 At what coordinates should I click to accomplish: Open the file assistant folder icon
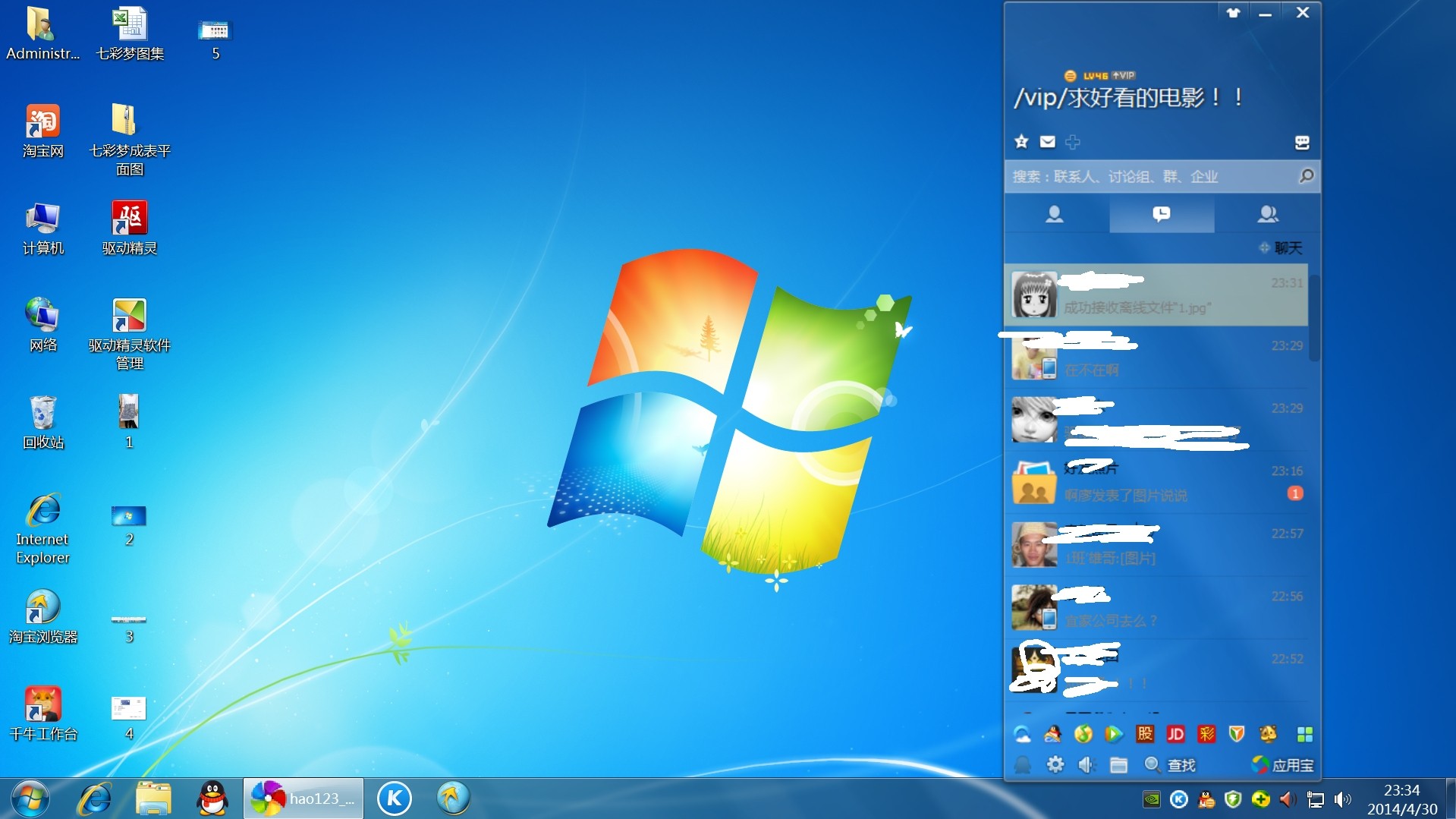(x=1118, y=765)
